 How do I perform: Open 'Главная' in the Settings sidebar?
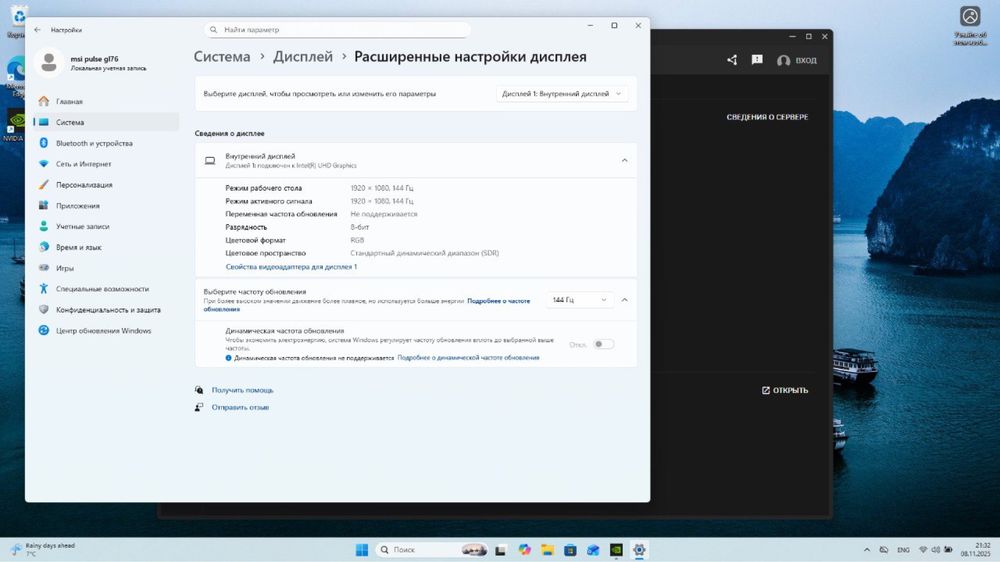pos(106,101)
